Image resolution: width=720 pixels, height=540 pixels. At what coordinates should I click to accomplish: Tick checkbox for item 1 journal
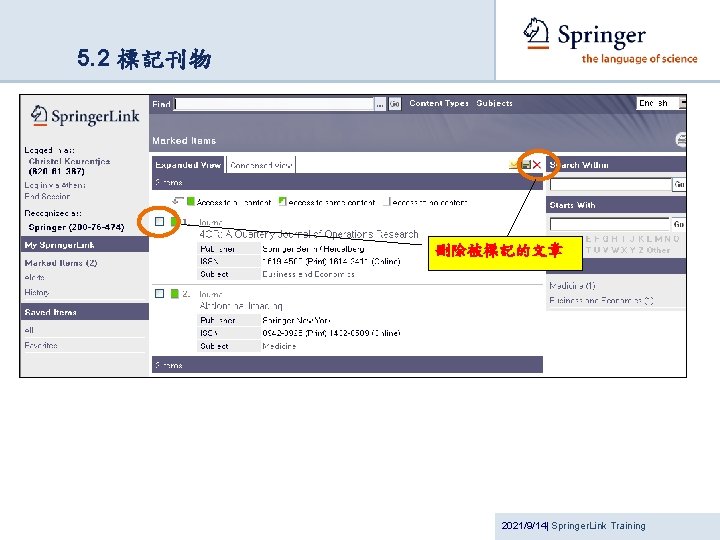pyautogui.click(x=159, y=222)
